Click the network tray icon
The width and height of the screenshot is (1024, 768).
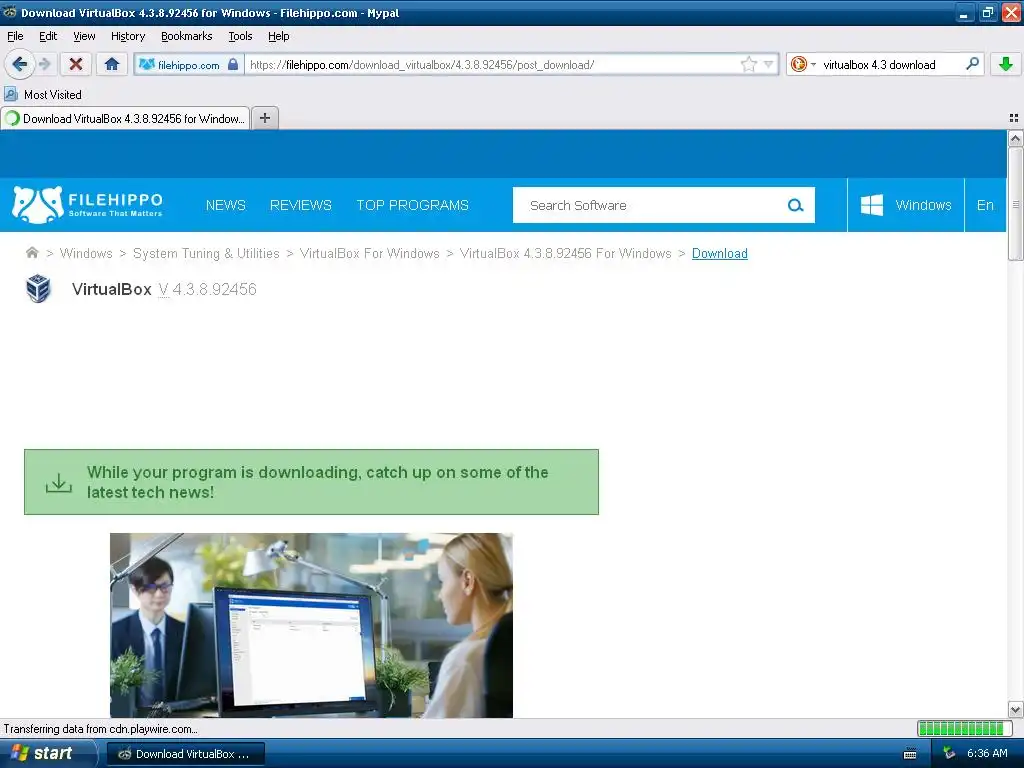tap(949, 754)
